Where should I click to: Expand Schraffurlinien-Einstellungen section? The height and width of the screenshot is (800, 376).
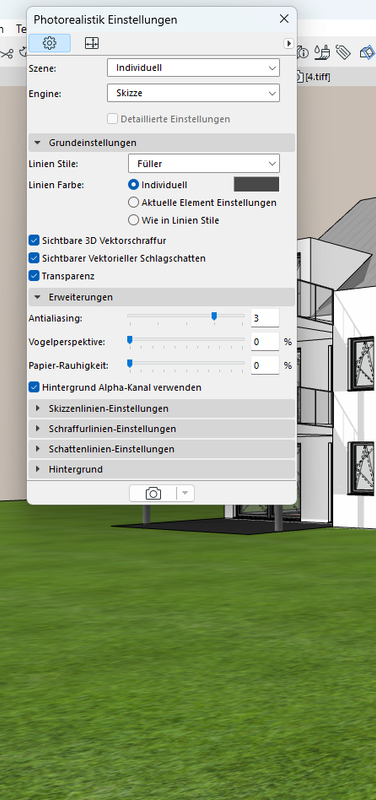pos(162,429)
